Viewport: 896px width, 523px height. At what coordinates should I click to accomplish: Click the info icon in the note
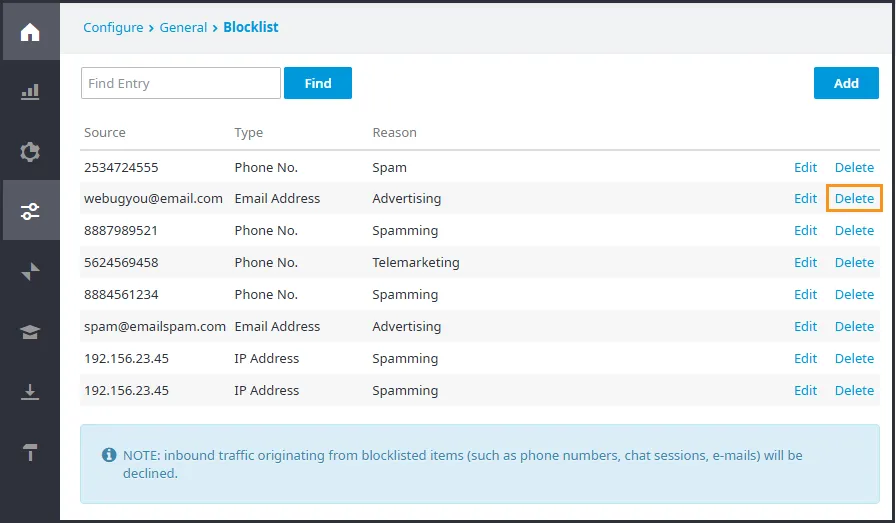(x=109, y=455)
